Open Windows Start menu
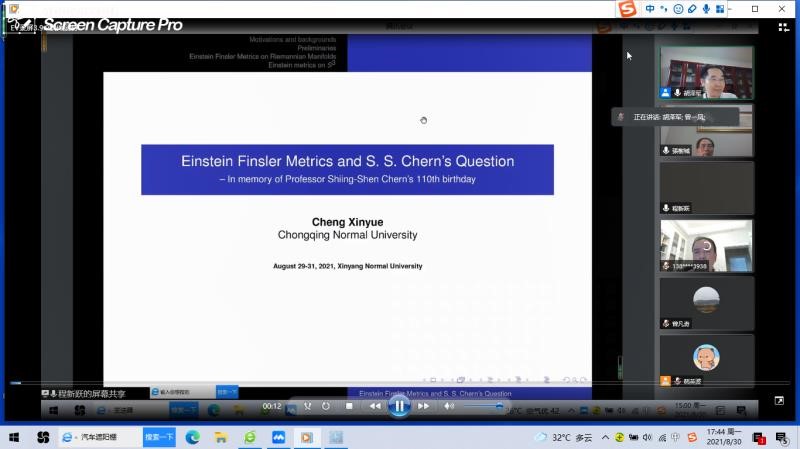 14,438
